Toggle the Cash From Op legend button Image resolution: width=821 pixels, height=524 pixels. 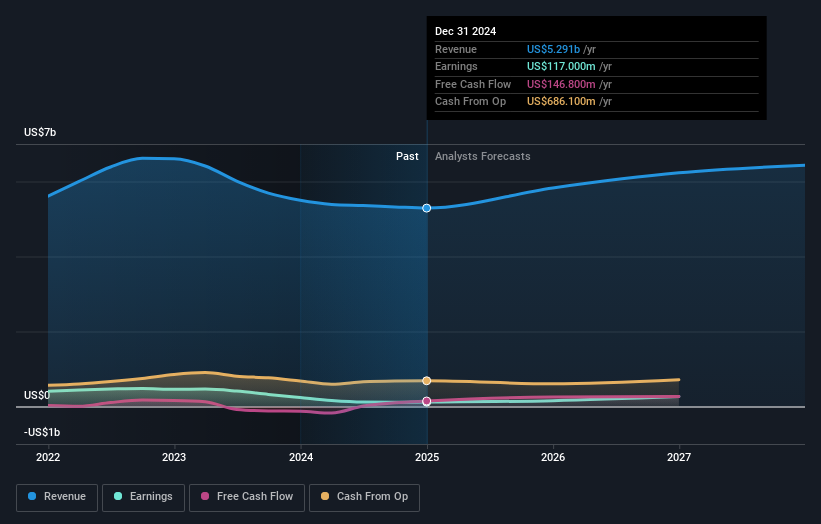coord(364,497)
